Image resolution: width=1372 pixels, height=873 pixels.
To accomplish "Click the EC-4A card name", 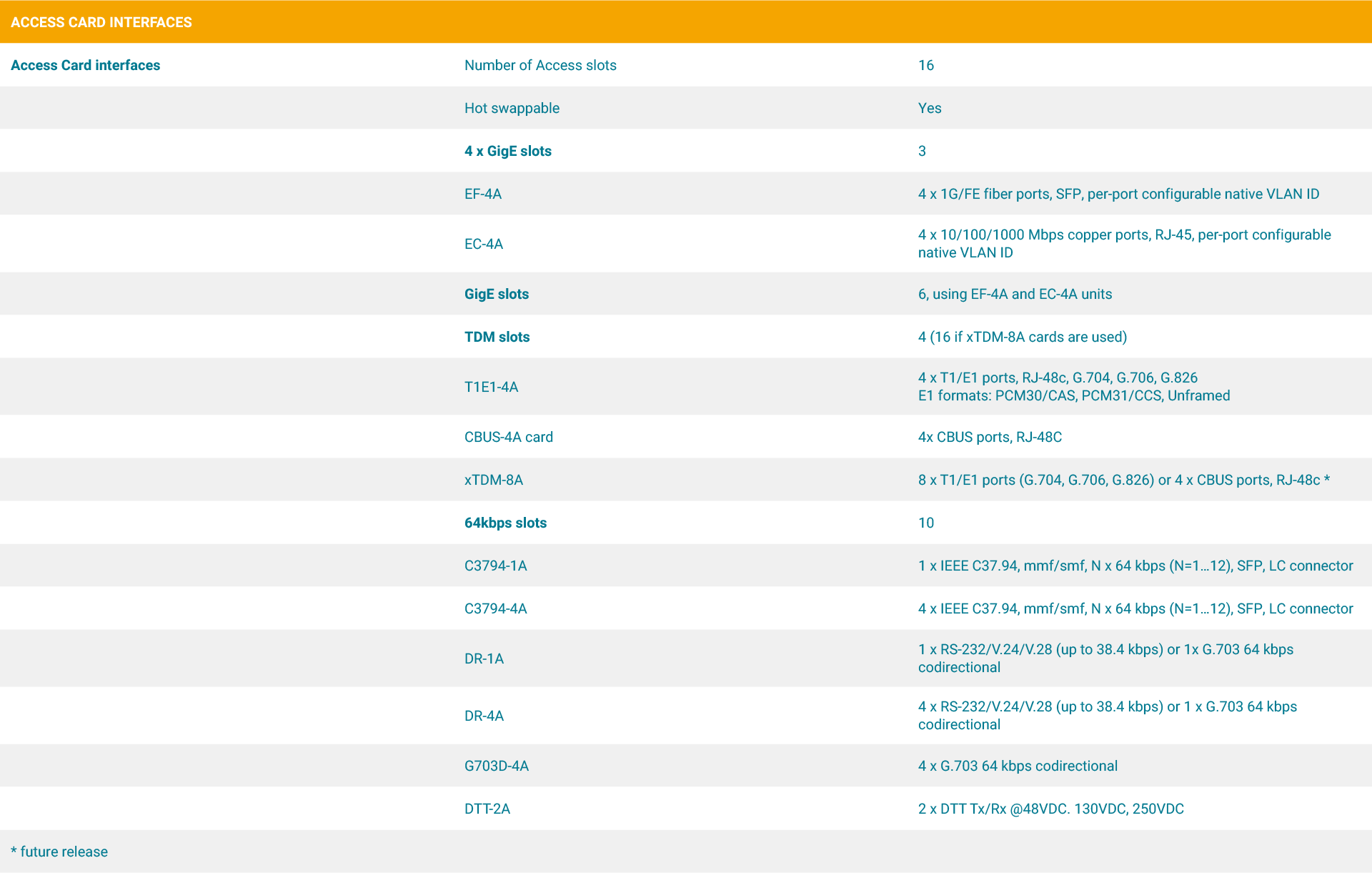I will pos(483,244).
